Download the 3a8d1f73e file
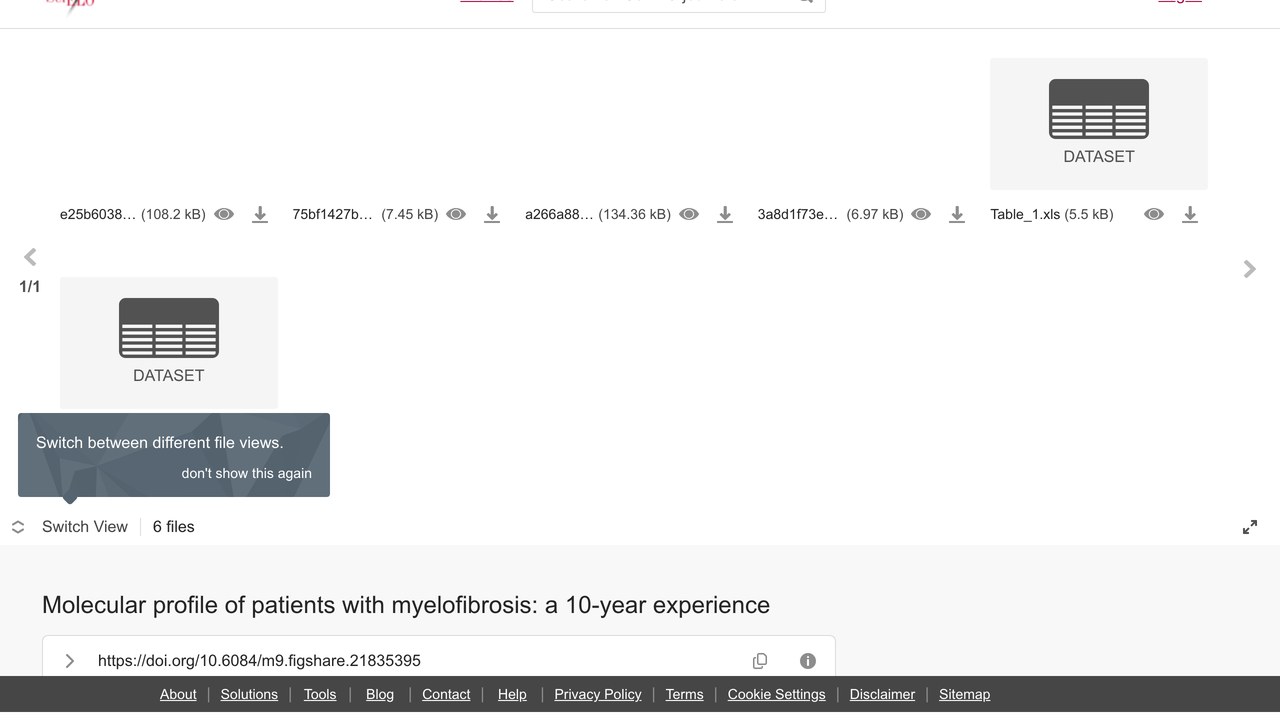Viewport: 1280px width, 720px height. [x=957, y=214]
